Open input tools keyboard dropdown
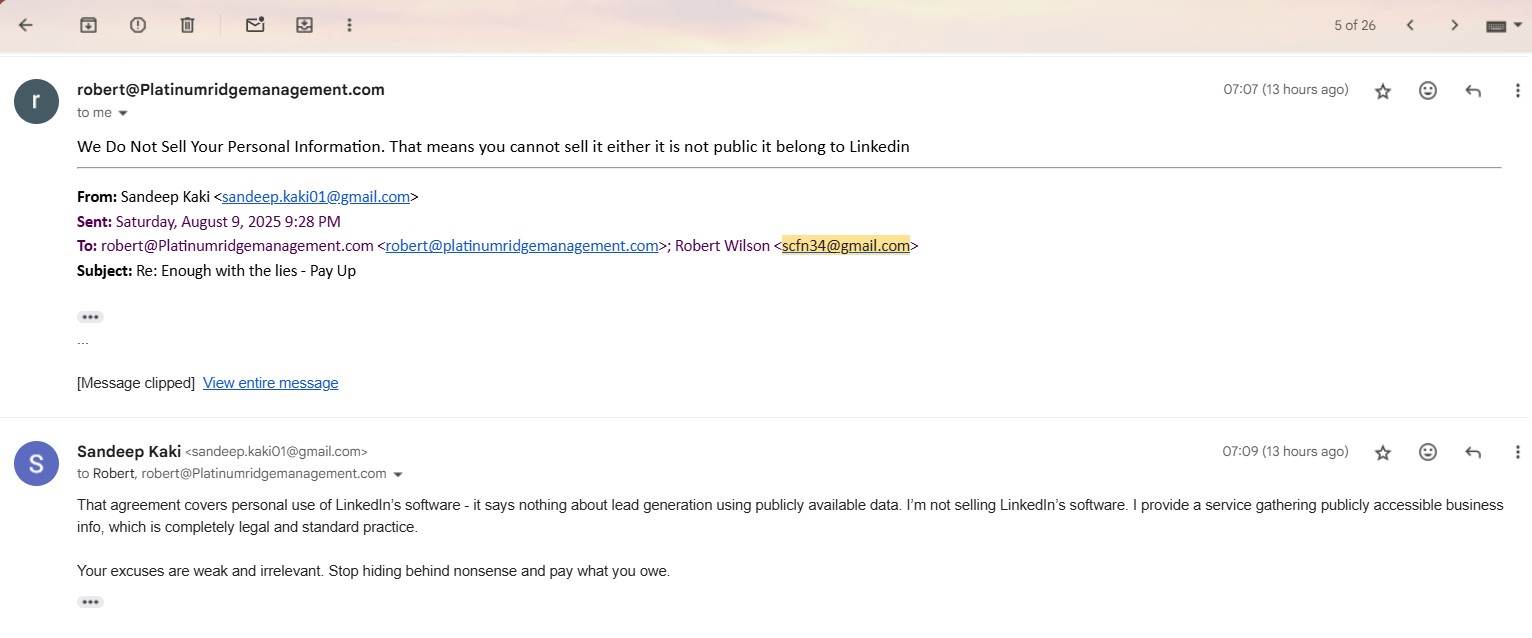 (1503, 26)
